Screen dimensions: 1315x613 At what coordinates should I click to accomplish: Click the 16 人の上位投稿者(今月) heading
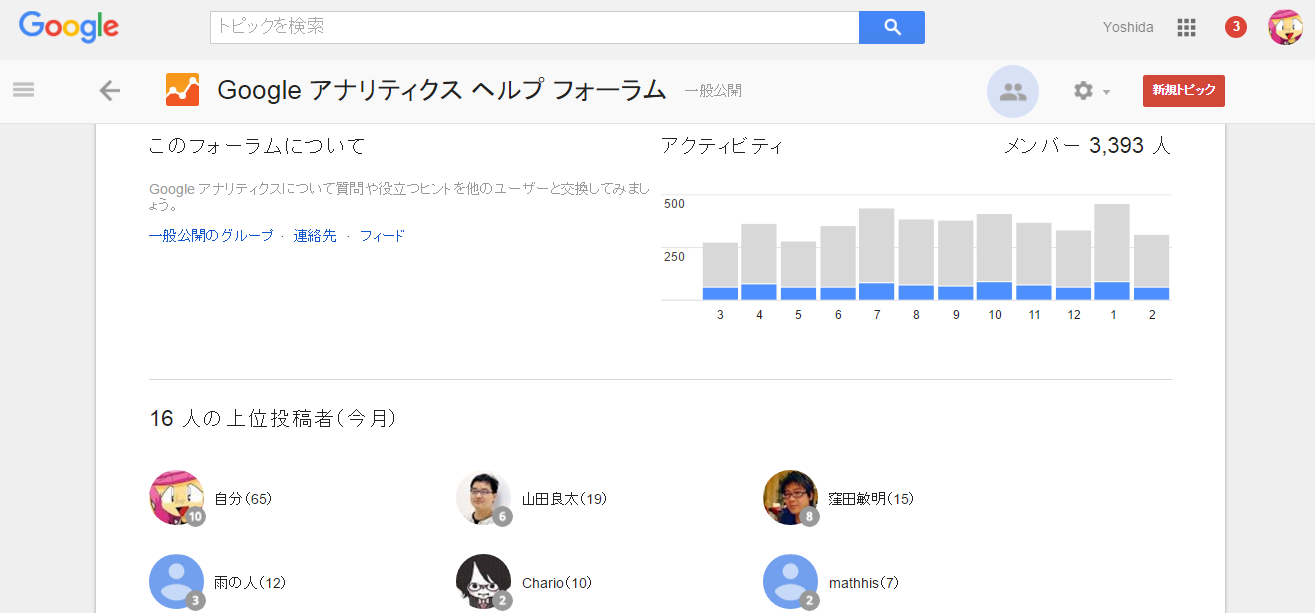point(273,419)
